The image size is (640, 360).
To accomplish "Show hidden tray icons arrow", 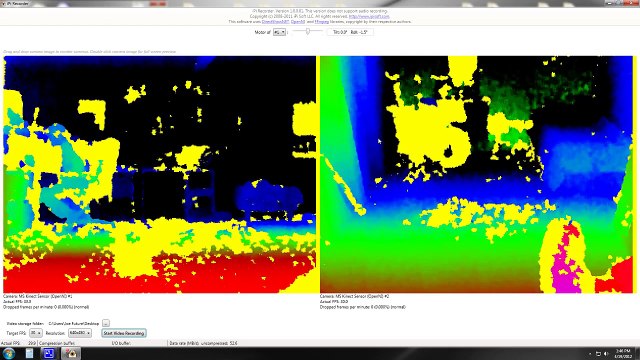I will [590, 354].
